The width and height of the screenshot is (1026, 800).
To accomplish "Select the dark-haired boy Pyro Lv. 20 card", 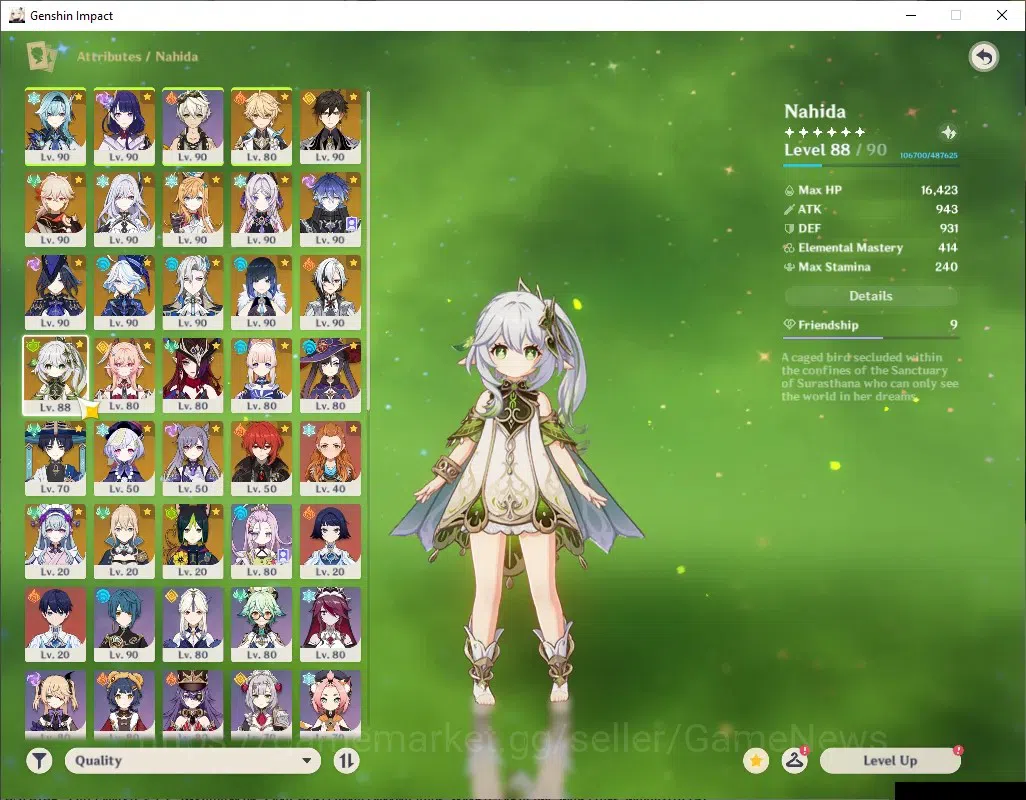I will point(56,625).
